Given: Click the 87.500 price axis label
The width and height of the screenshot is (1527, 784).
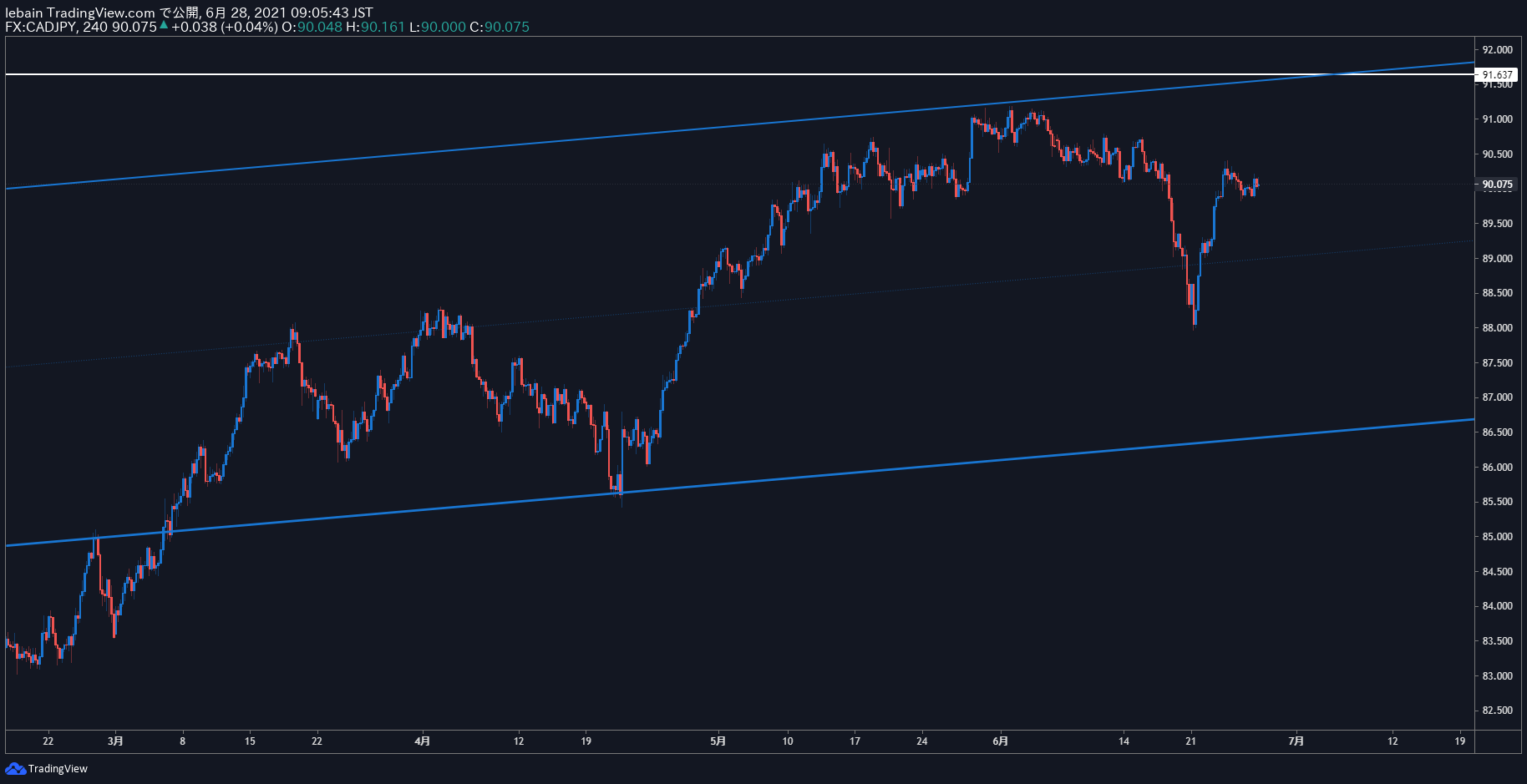Looking at the screenshot, I should pyautogui.click(x=1497, y=363).
